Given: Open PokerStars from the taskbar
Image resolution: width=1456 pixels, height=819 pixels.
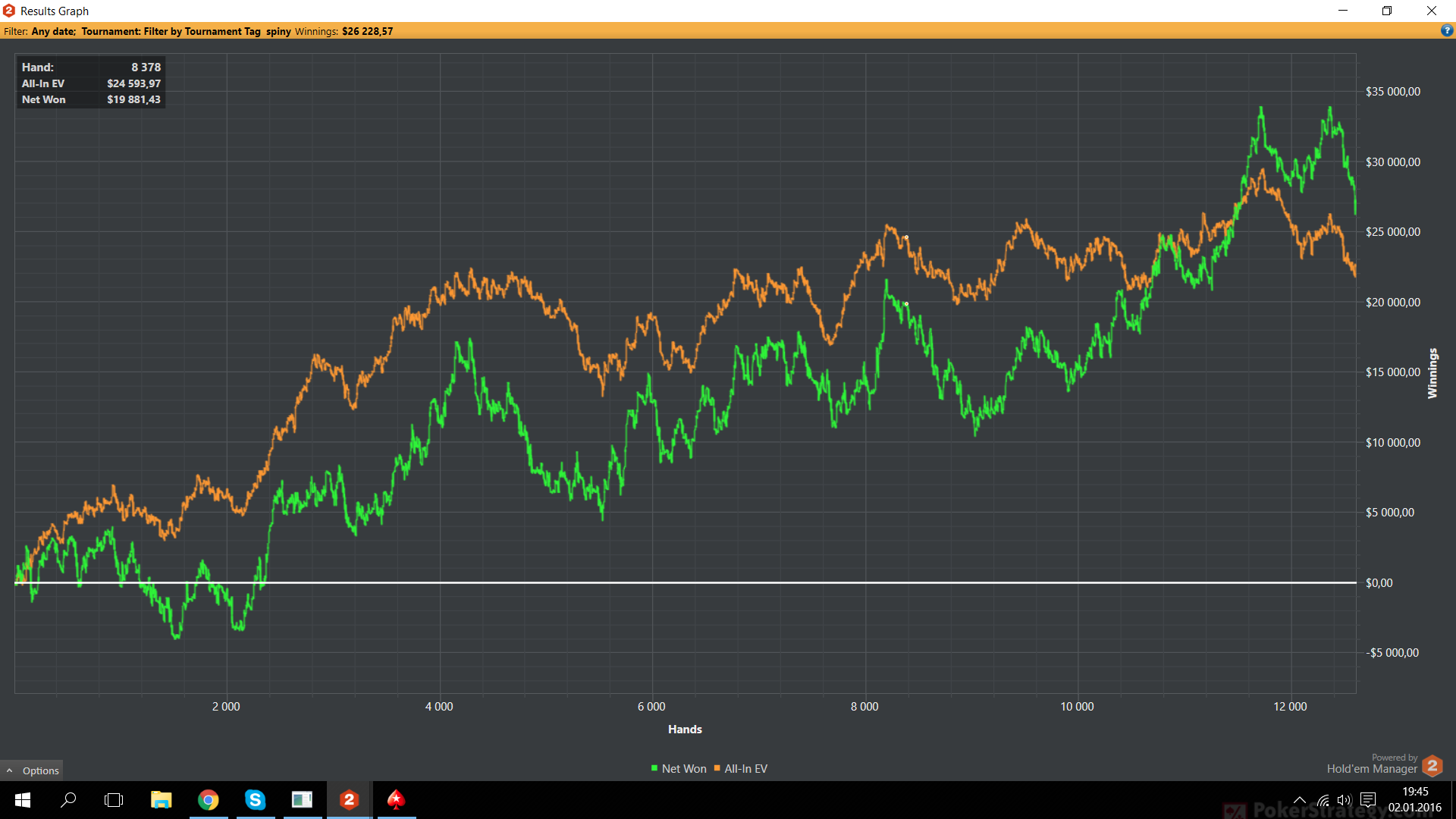Looking at the screenshot, I should [396, 800].
